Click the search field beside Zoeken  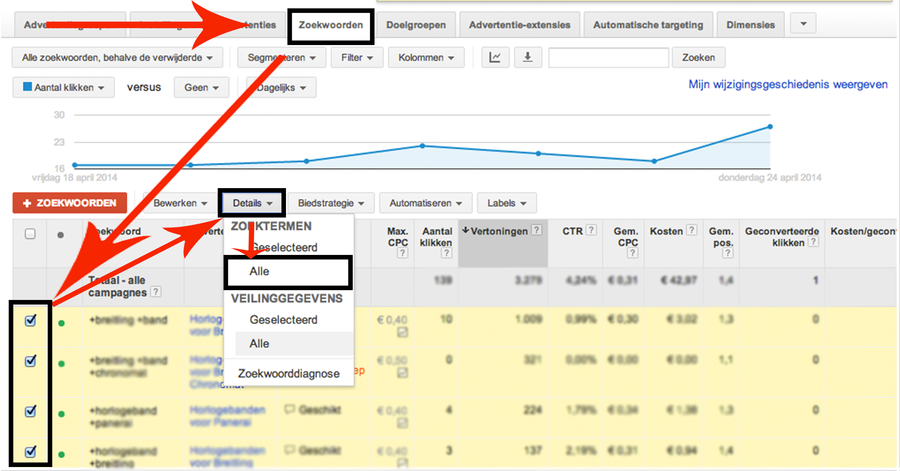[x=607, y=58]
